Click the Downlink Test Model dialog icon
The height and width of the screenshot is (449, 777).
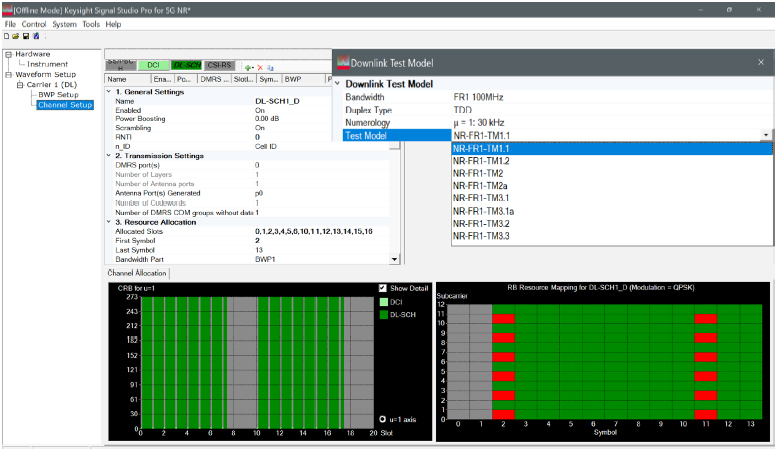coord(343,62)
